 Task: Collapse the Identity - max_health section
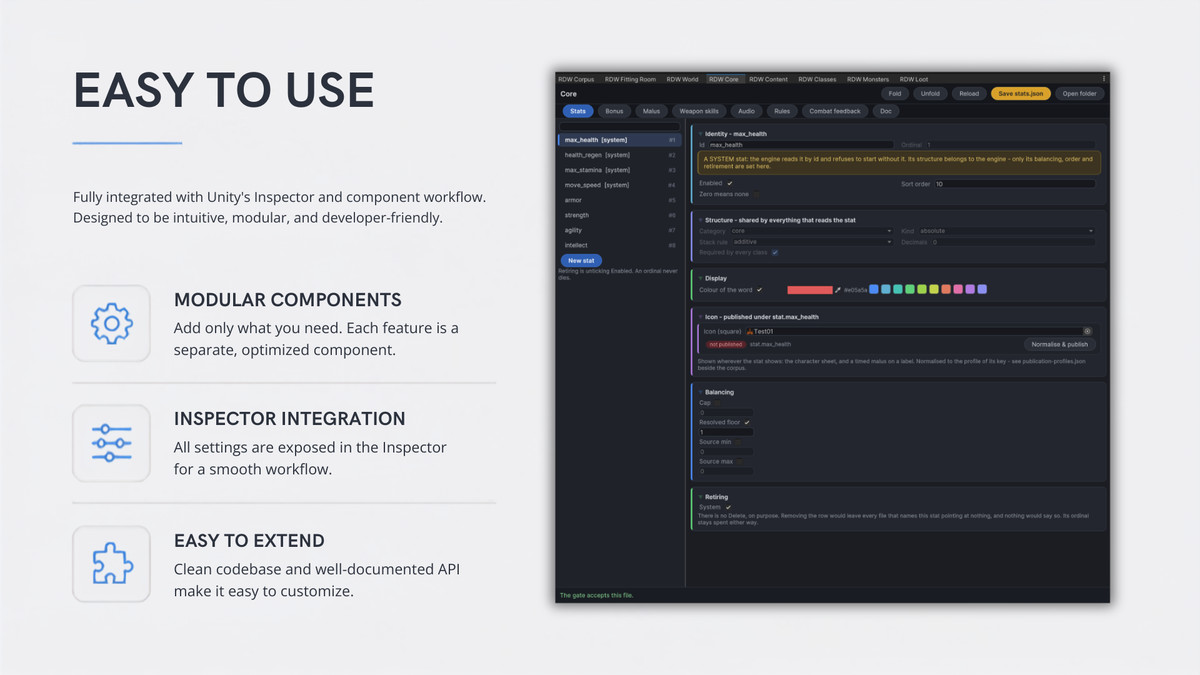click(700, 134)
